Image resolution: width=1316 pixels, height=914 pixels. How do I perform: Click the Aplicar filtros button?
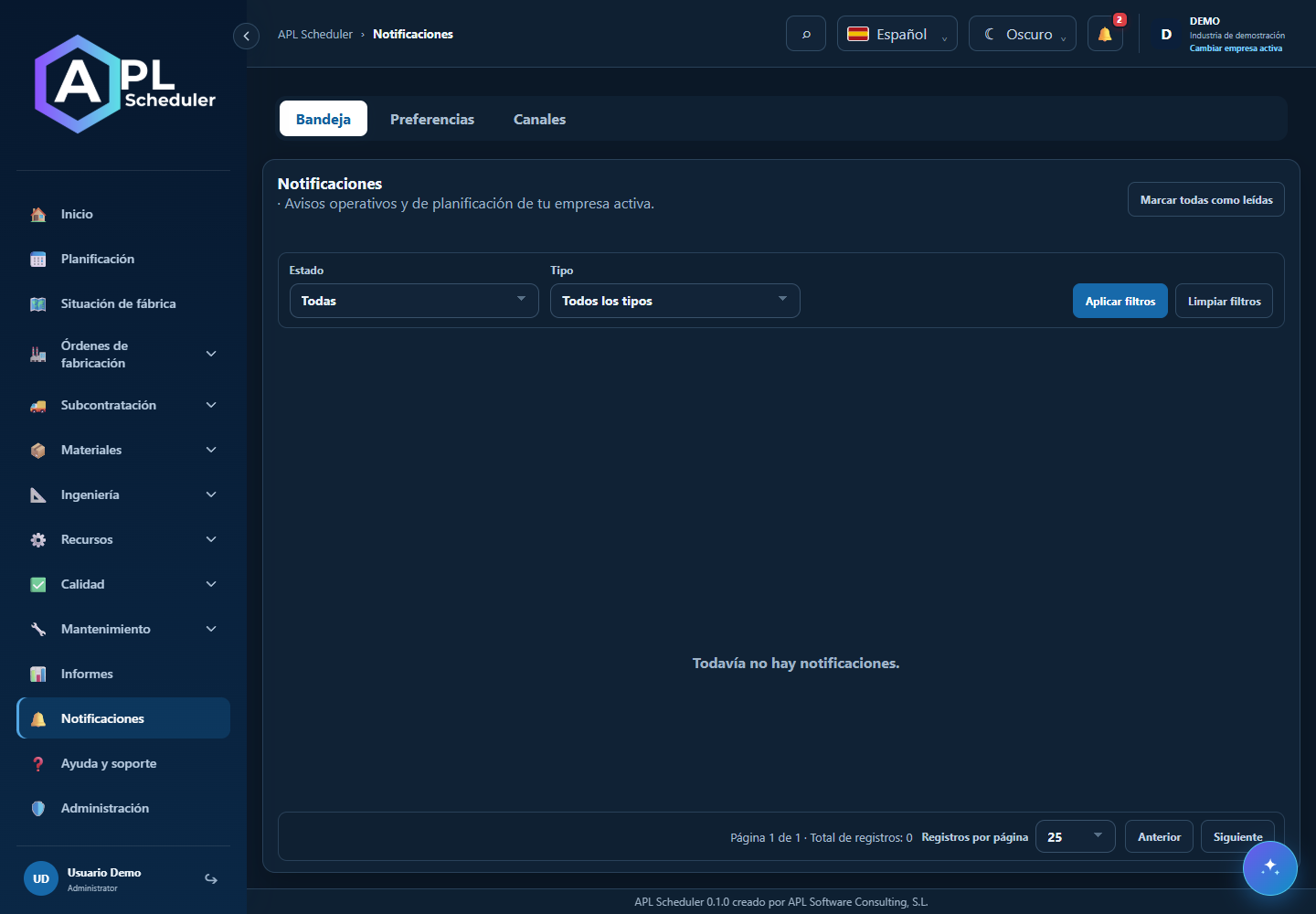tap(1120, 301)
